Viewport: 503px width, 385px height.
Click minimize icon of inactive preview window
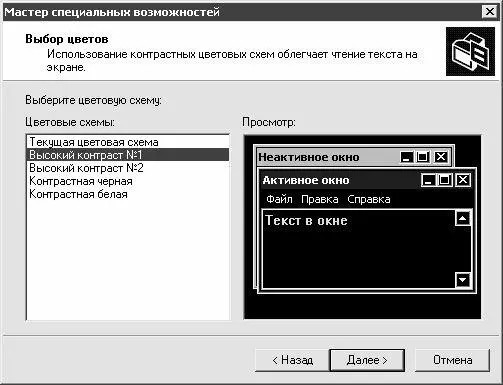coord(406,157)
